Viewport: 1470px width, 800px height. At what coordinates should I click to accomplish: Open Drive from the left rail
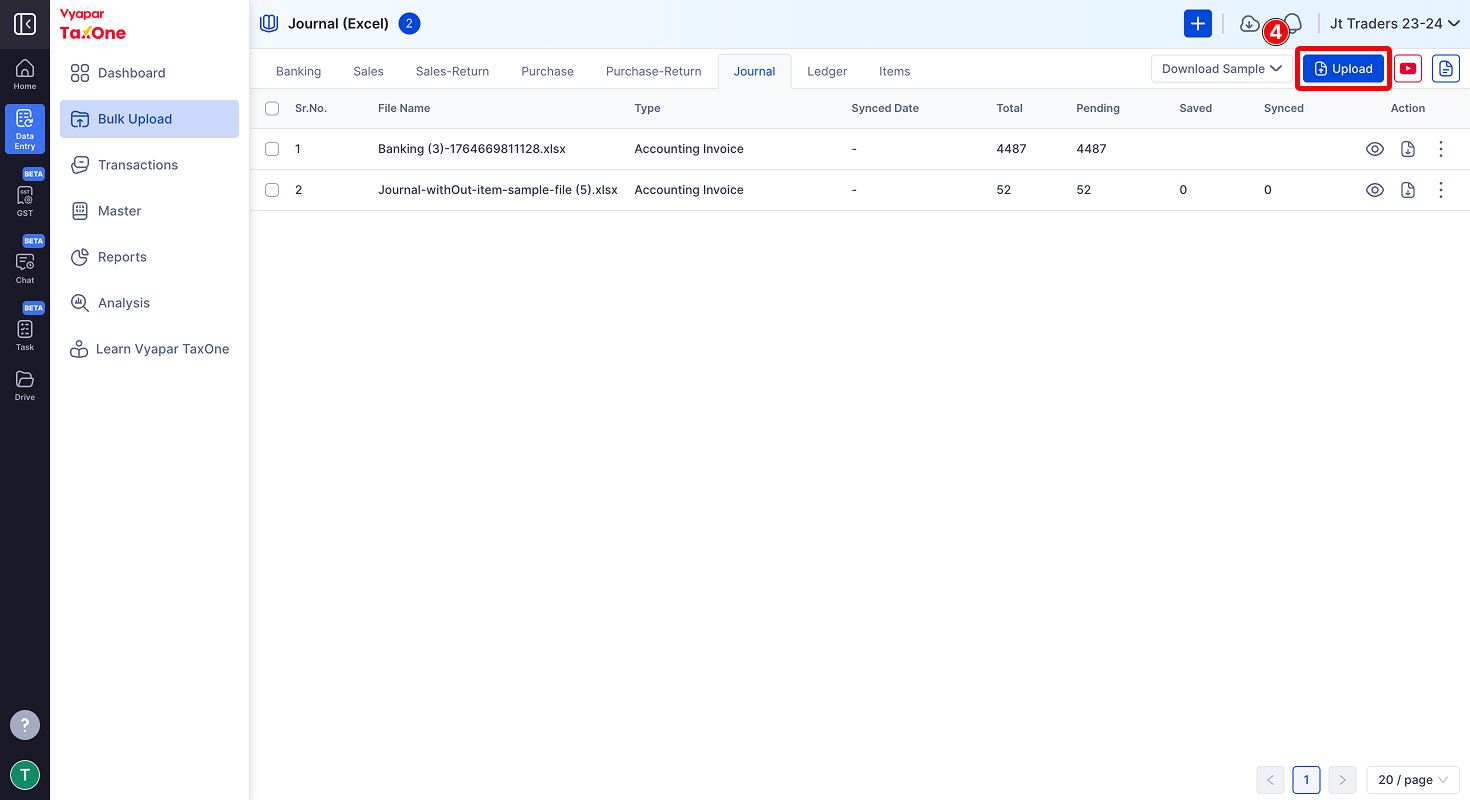[x=25, y=385]
